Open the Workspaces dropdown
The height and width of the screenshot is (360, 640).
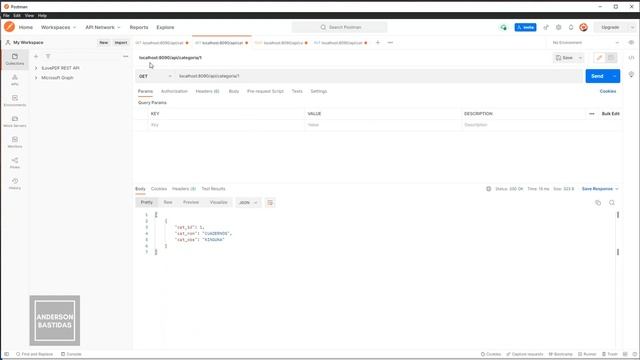[x=58, y=27]
